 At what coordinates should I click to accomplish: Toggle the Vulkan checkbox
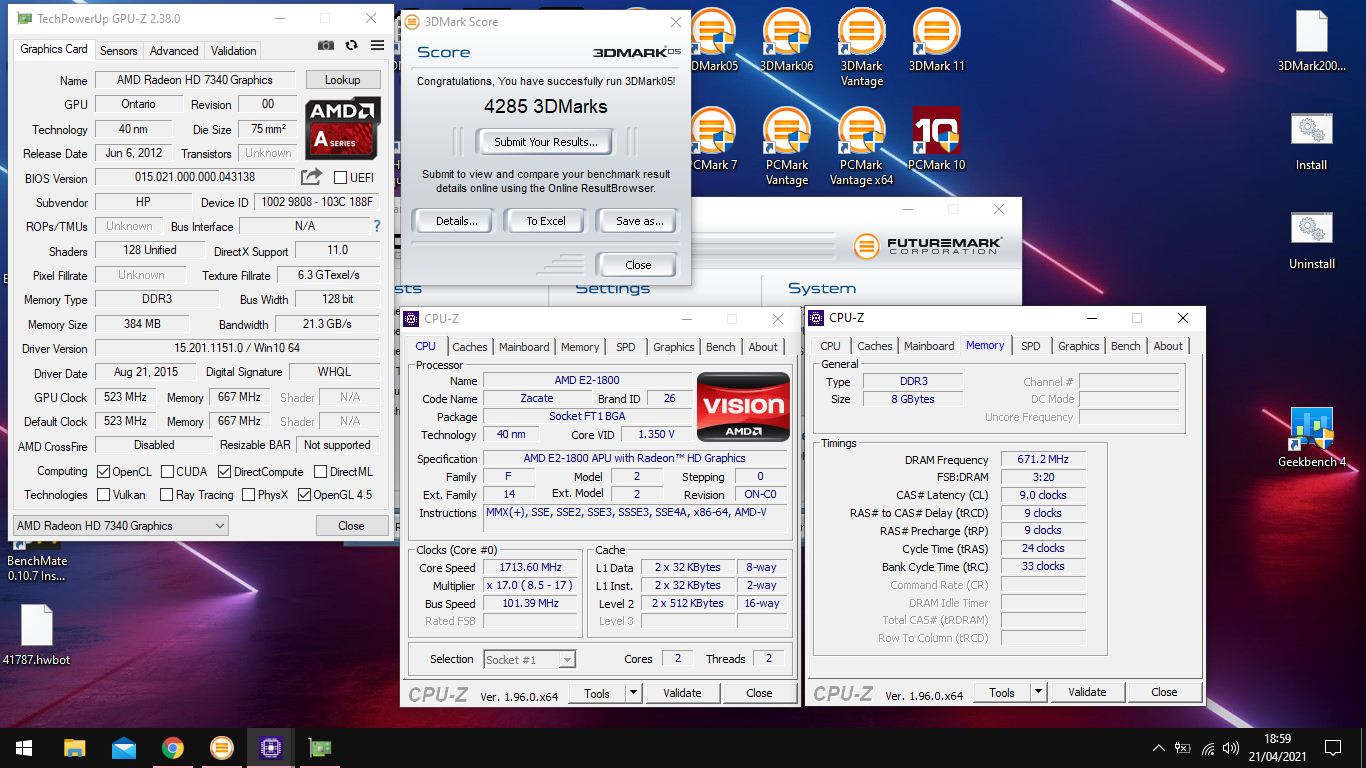(x=104, y=495)
